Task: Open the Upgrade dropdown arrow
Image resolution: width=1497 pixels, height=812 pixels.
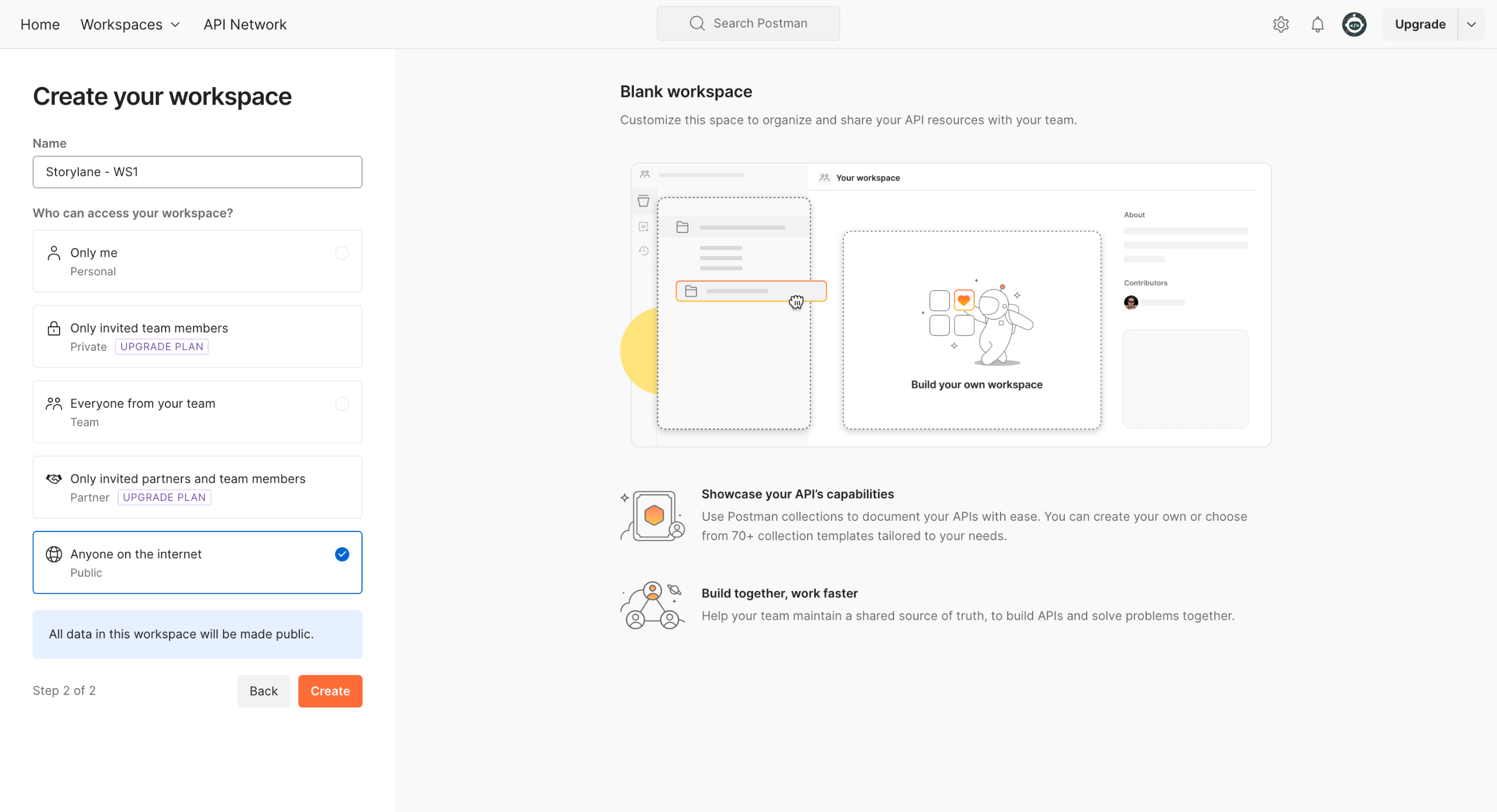Action: (x=1472, y=25)
